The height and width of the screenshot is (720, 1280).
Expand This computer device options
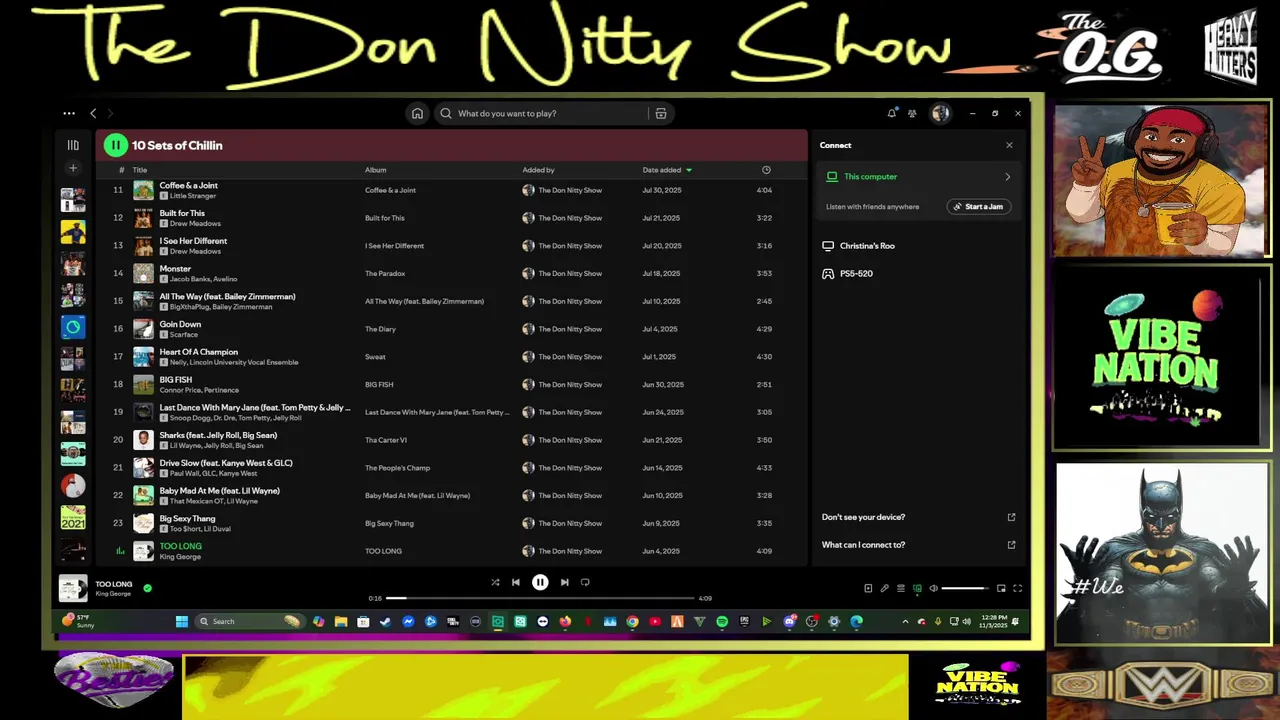(x=1007, y=177)
